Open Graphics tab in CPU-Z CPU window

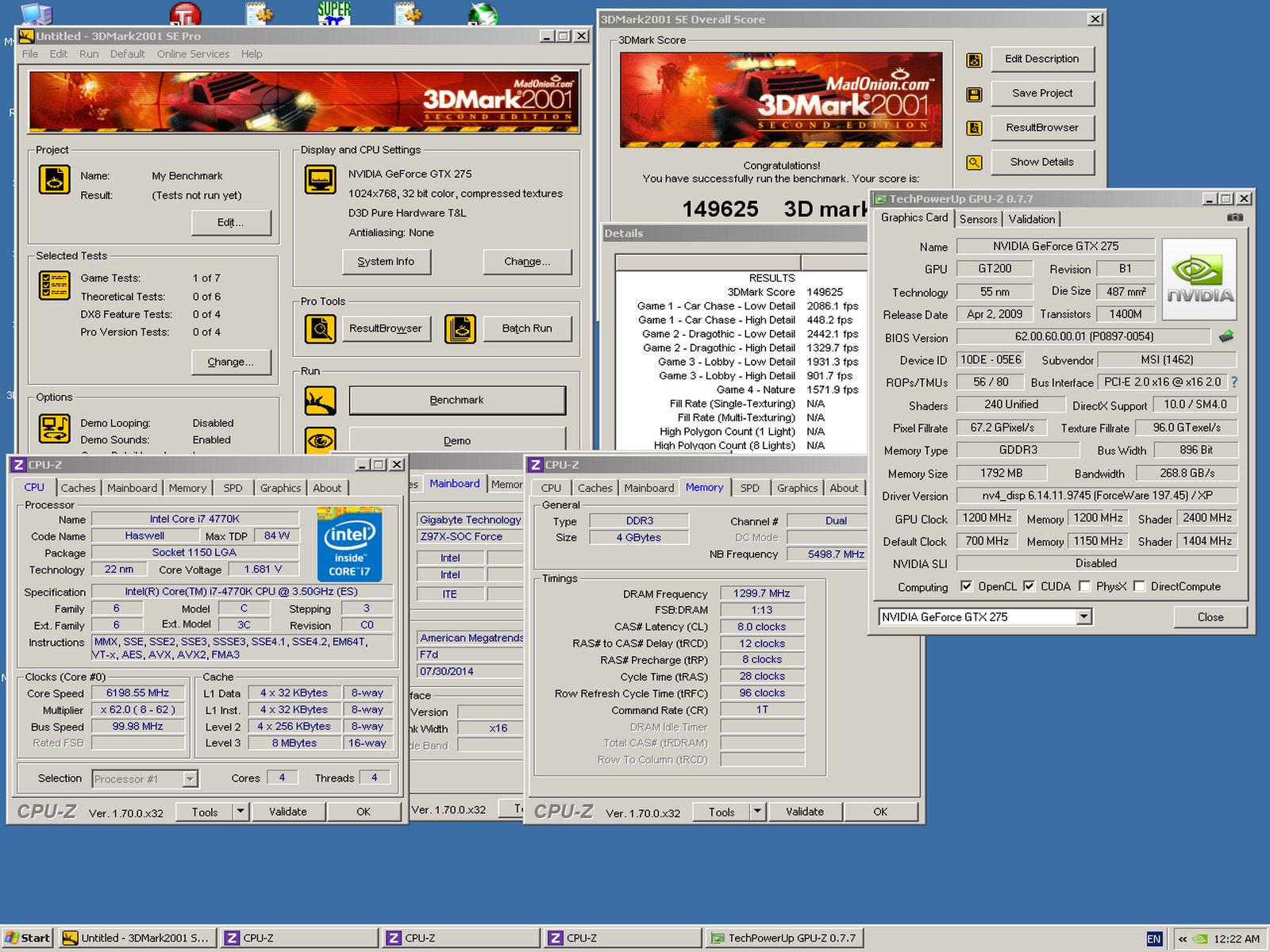280,488
